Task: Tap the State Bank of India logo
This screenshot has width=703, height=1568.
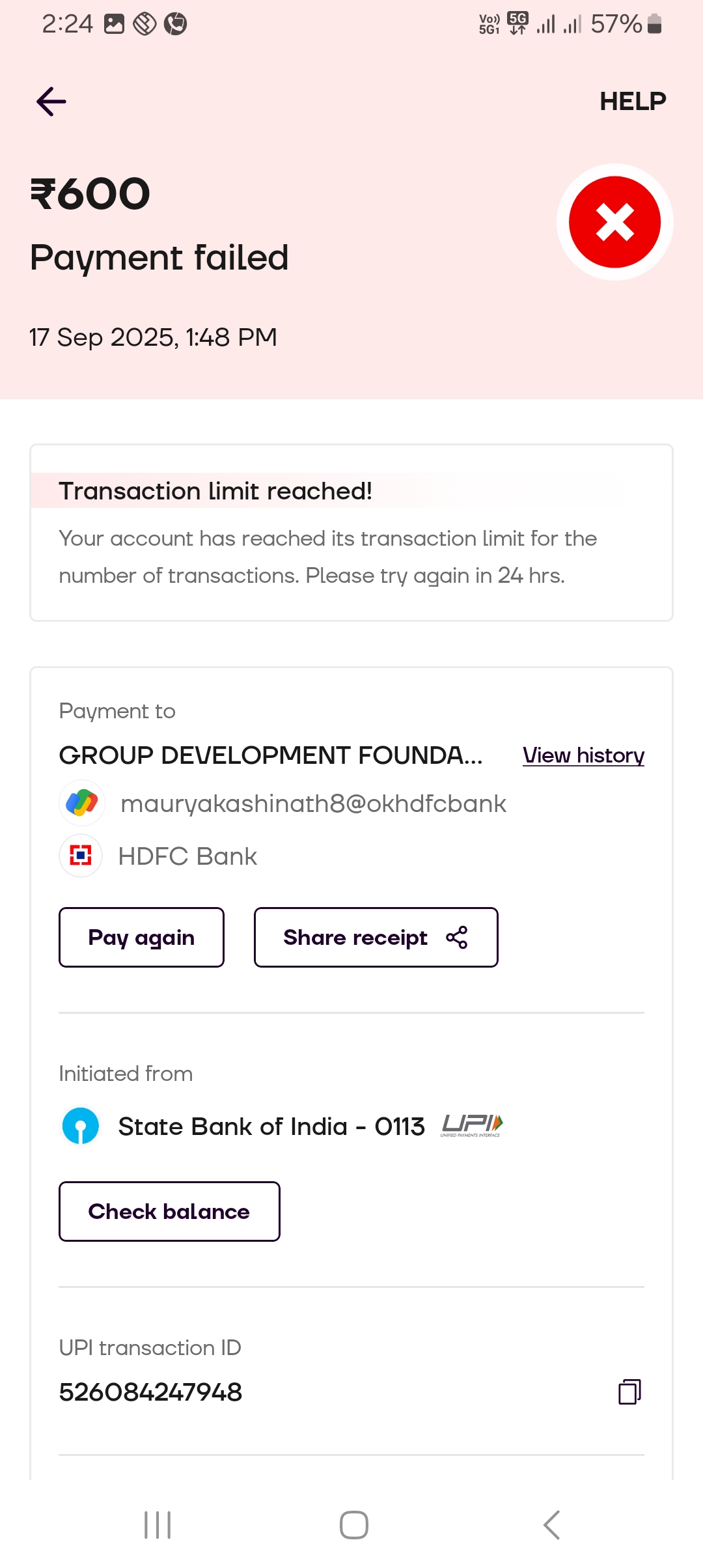Action: tap(81, 1126)
